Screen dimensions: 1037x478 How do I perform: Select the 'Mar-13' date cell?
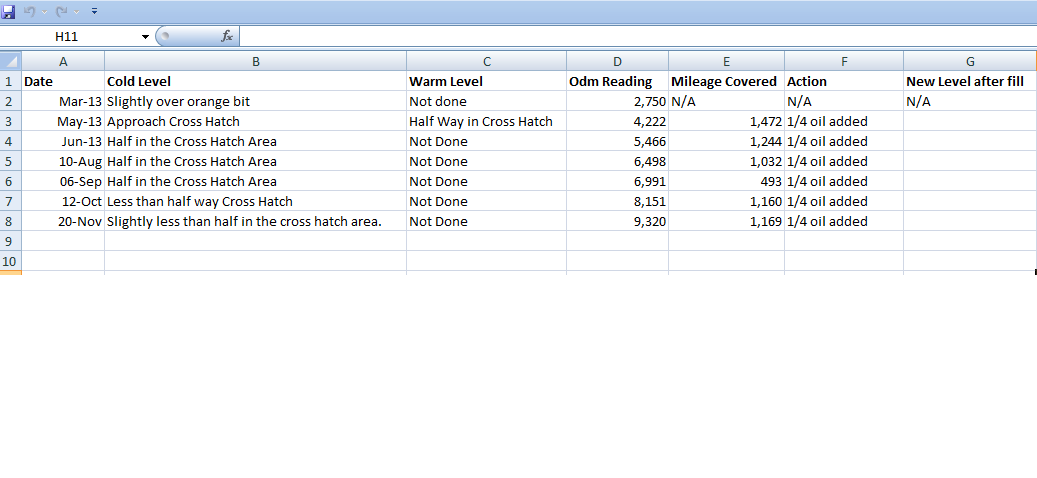[63, 101]
